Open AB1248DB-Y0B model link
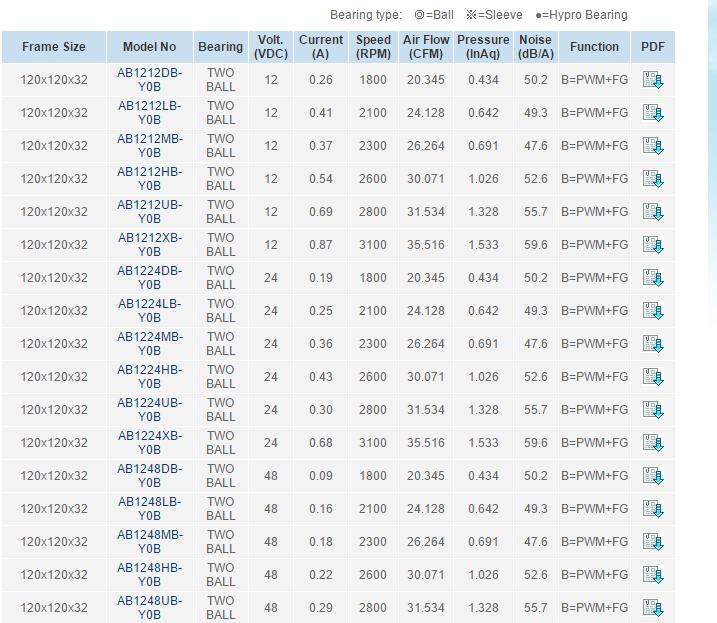The image size is (717, 623). [149, 476]
